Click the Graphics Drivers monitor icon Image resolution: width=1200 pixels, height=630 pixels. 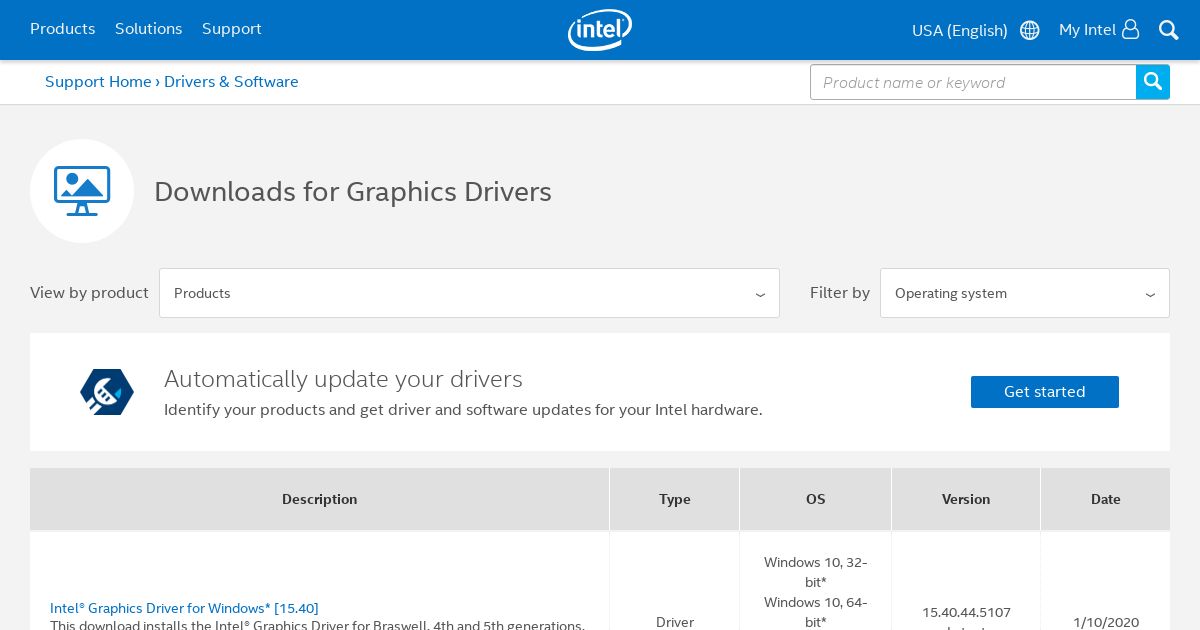[x=82, y=191]
